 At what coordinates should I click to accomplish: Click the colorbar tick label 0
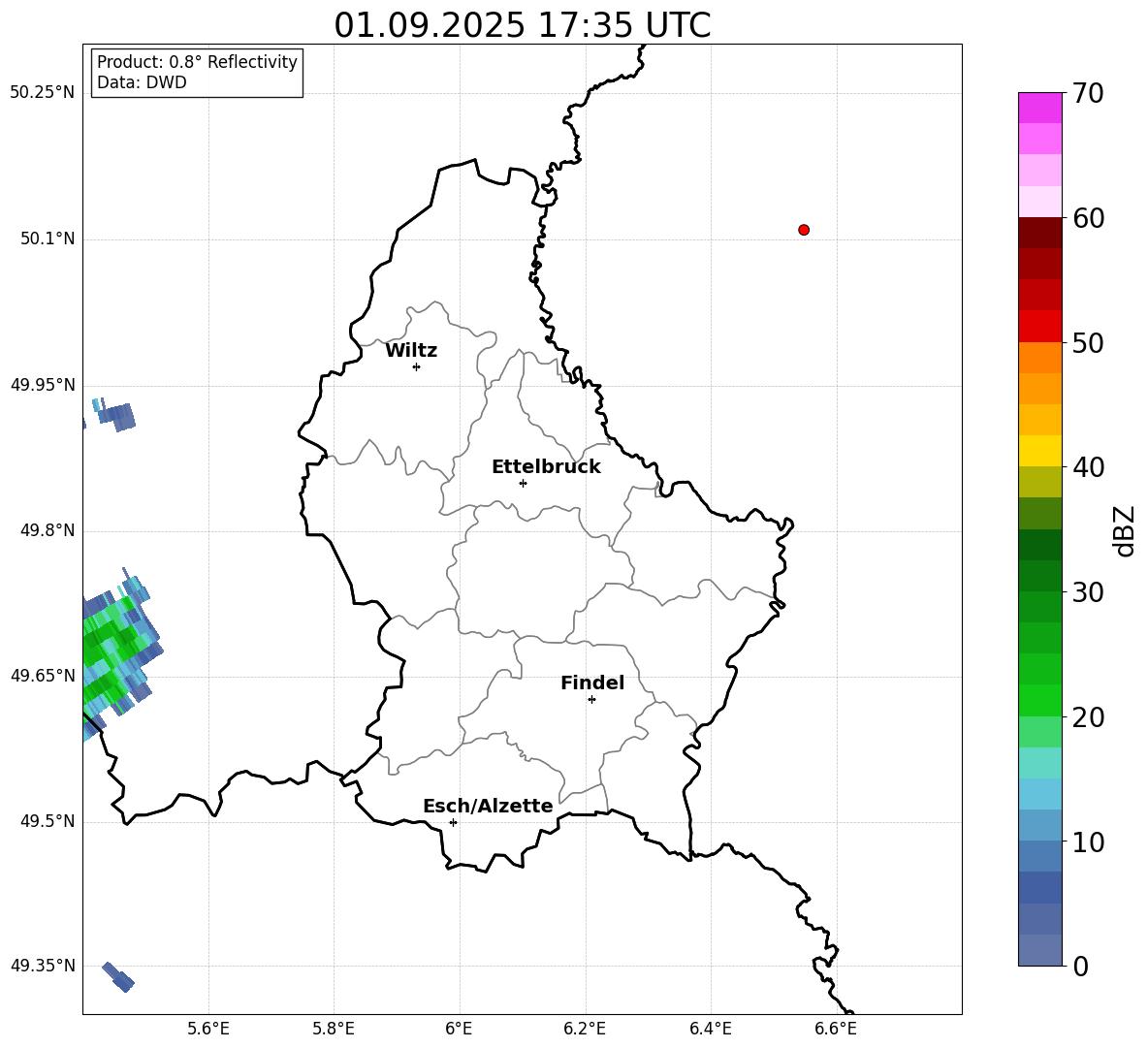pos(1080,966)
